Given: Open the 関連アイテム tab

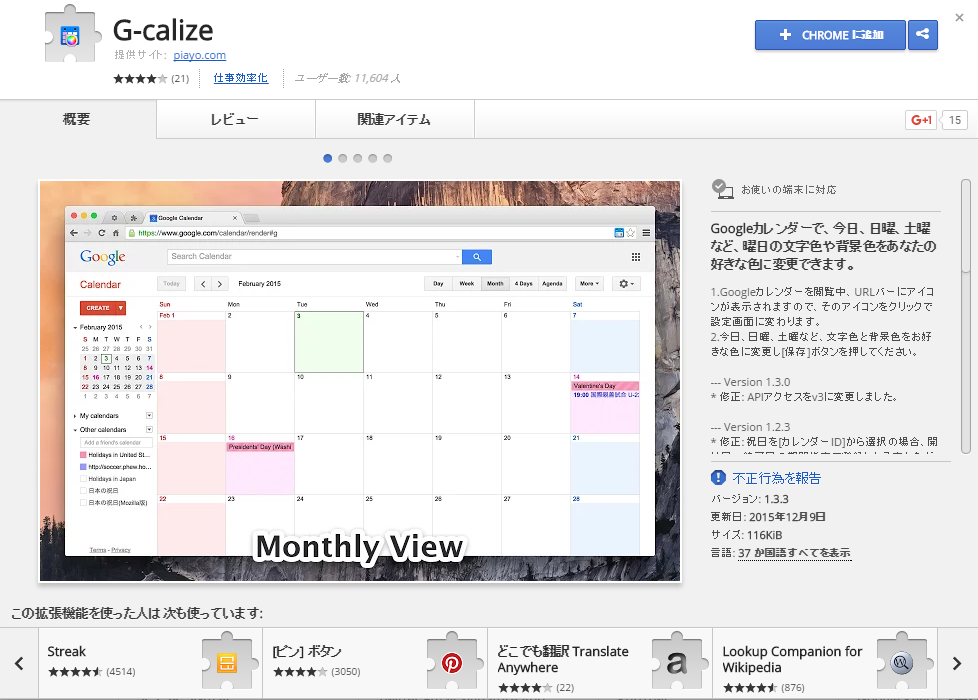Looking at the screenshot, I should tap(394, 119).
